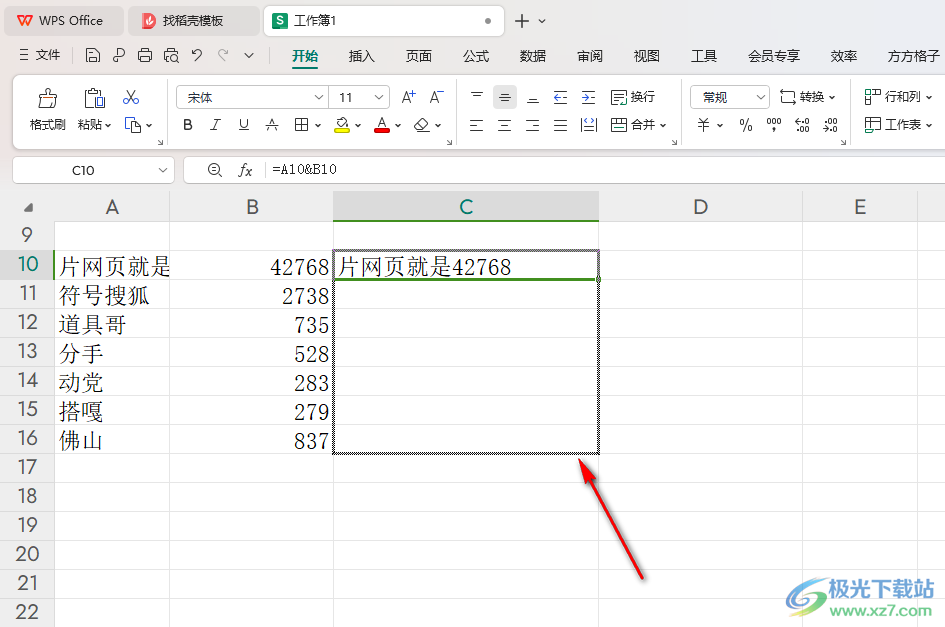Toggle underline formatting

(x=243, y=125)
